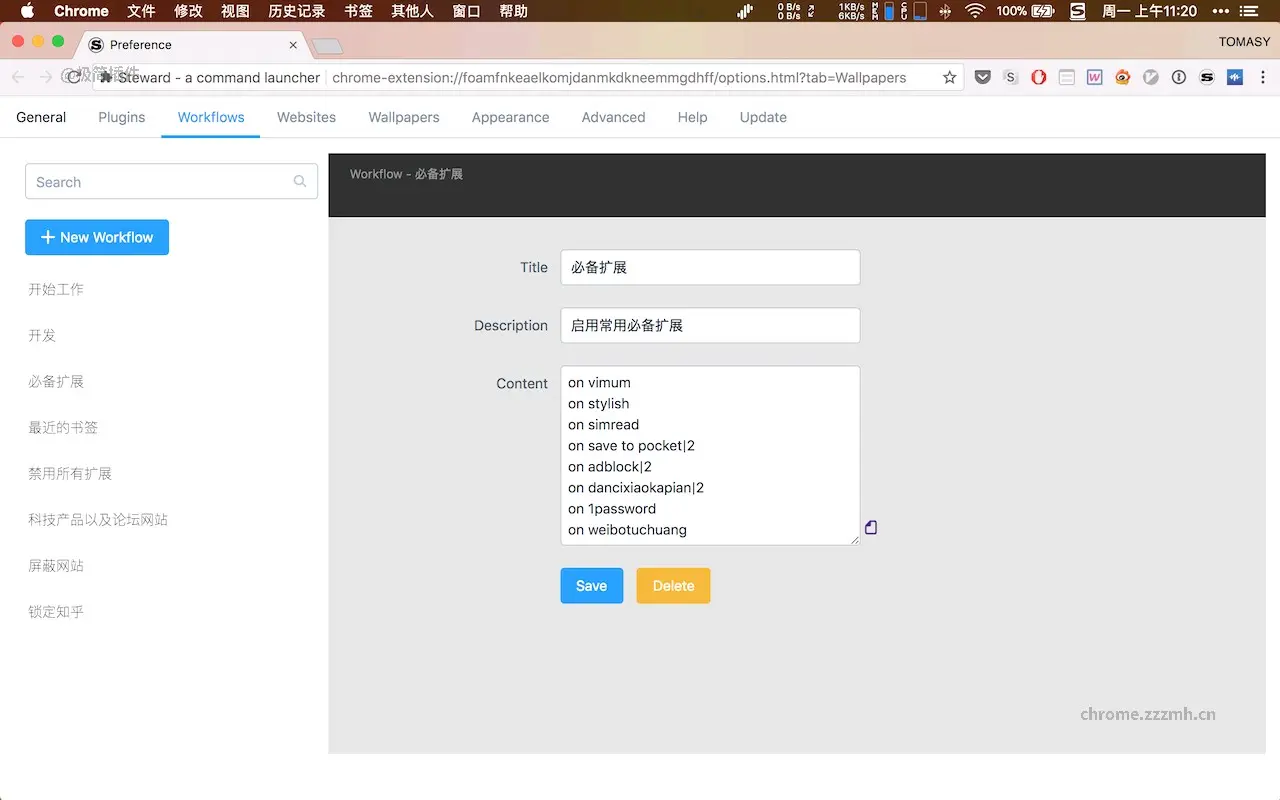Click the Wi-Fi icon in the macOS menu bar
Screen dimensions: 1280x800
[x=974, y=11]
